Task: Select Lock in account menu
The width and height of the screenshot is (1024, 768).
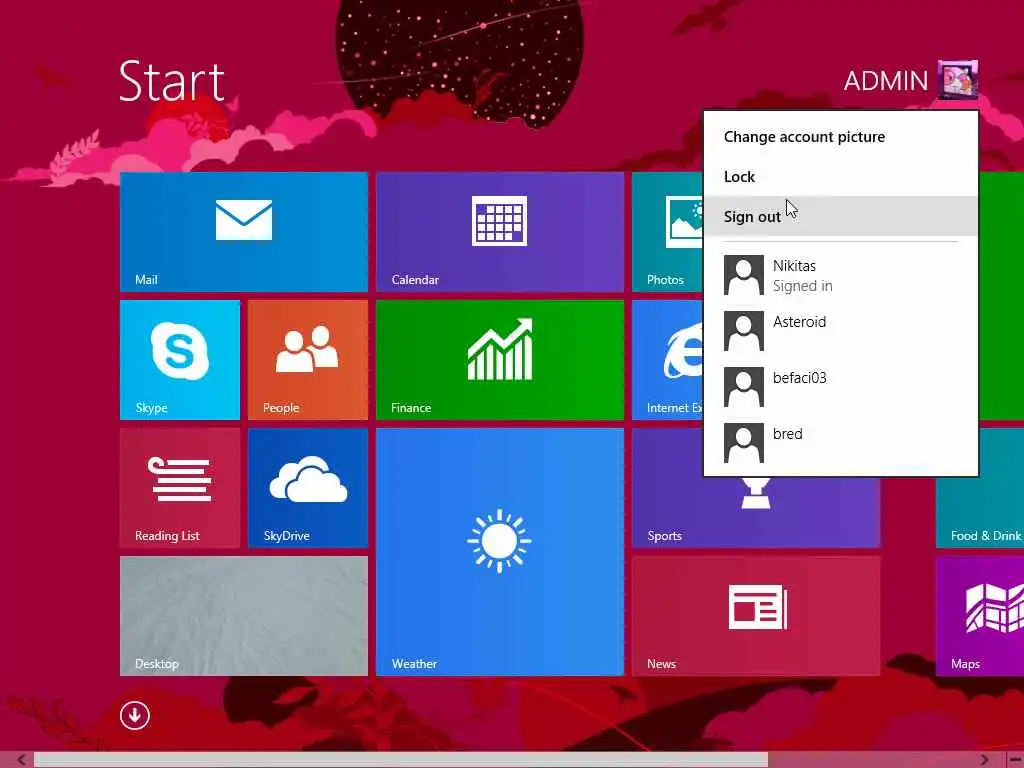Action: (x=840, y=176)
